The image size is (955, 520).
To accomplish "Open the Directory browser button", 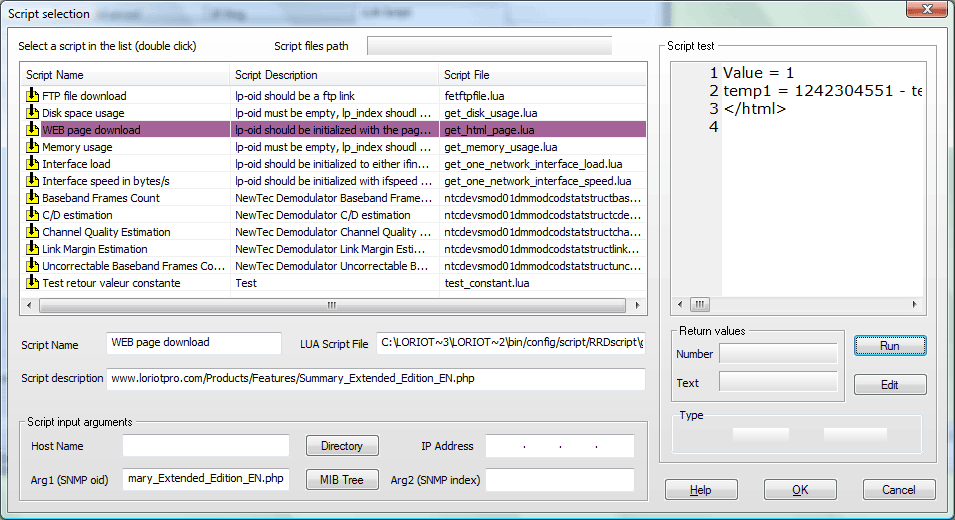I will [x=342, y=446].
